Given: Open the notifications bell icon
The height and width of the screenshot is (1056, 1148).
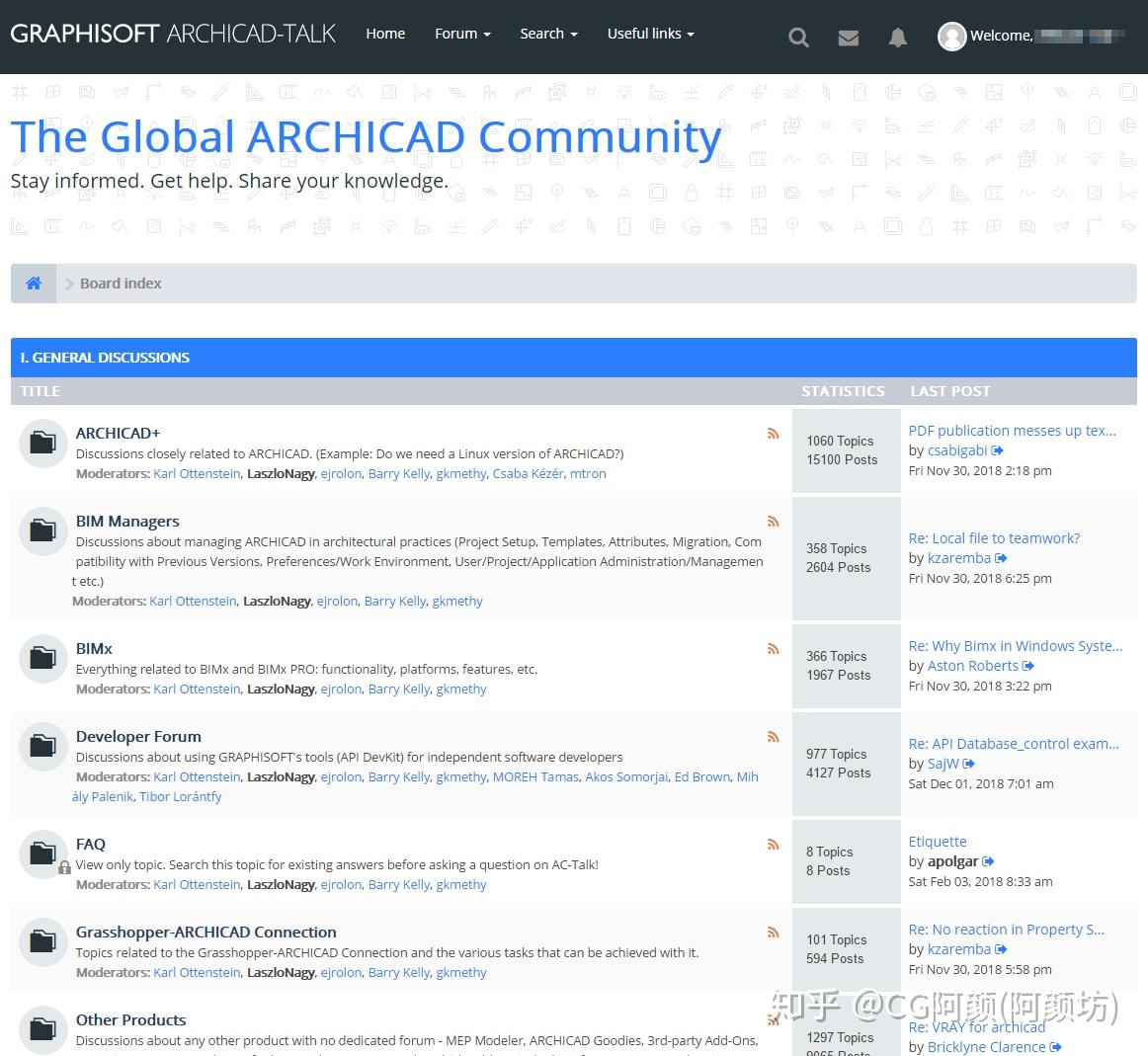Looking at the screenshot, I should tap(897, 38).
